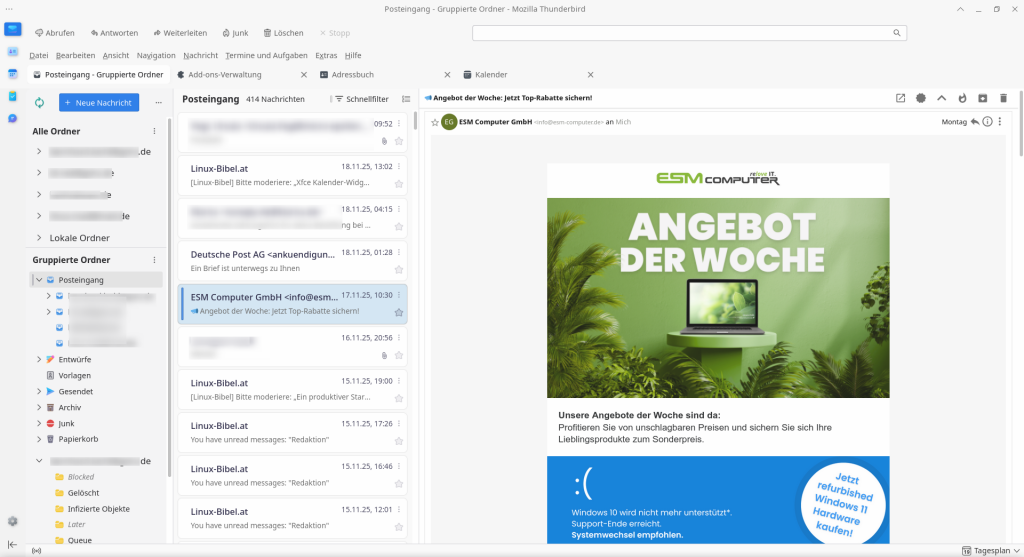1024x557 pixels.
Task: Switch to the Kalender tab
Action: (491, 75)
